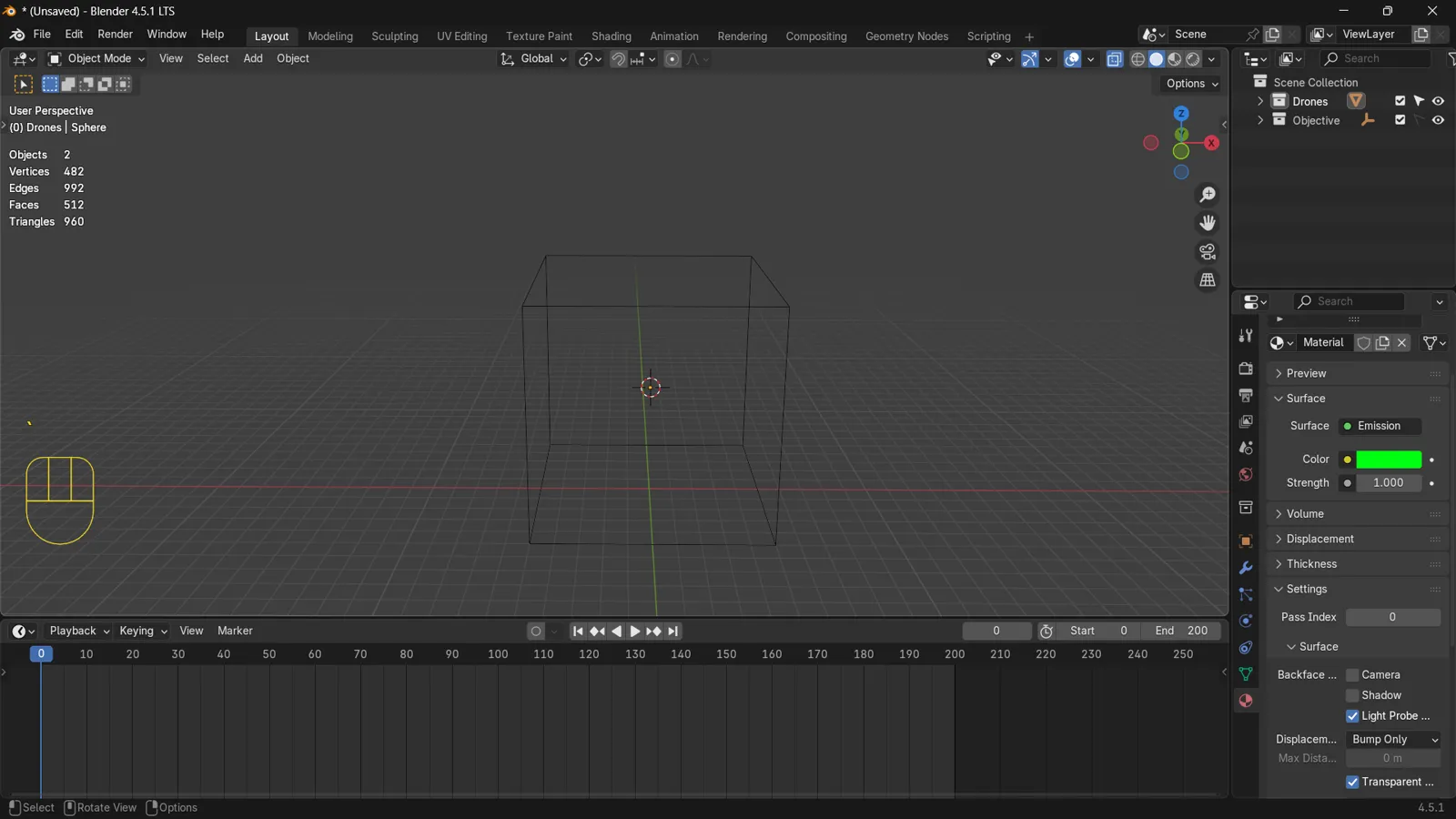The image size is (1456, 819).
Task: Open the Object Mode dropdown
Action: (x=96, y=59)
